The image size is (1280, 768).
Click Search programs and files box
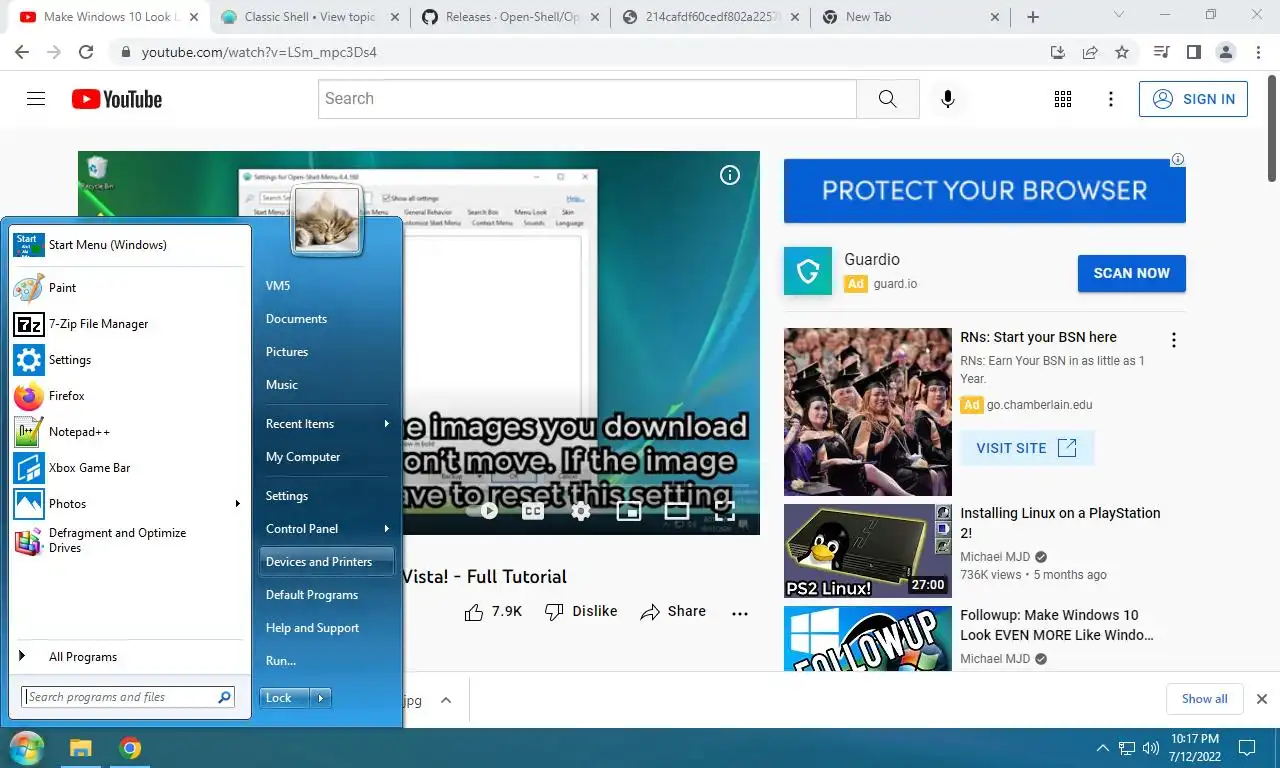pyautogui.click(x=128, y=697)
